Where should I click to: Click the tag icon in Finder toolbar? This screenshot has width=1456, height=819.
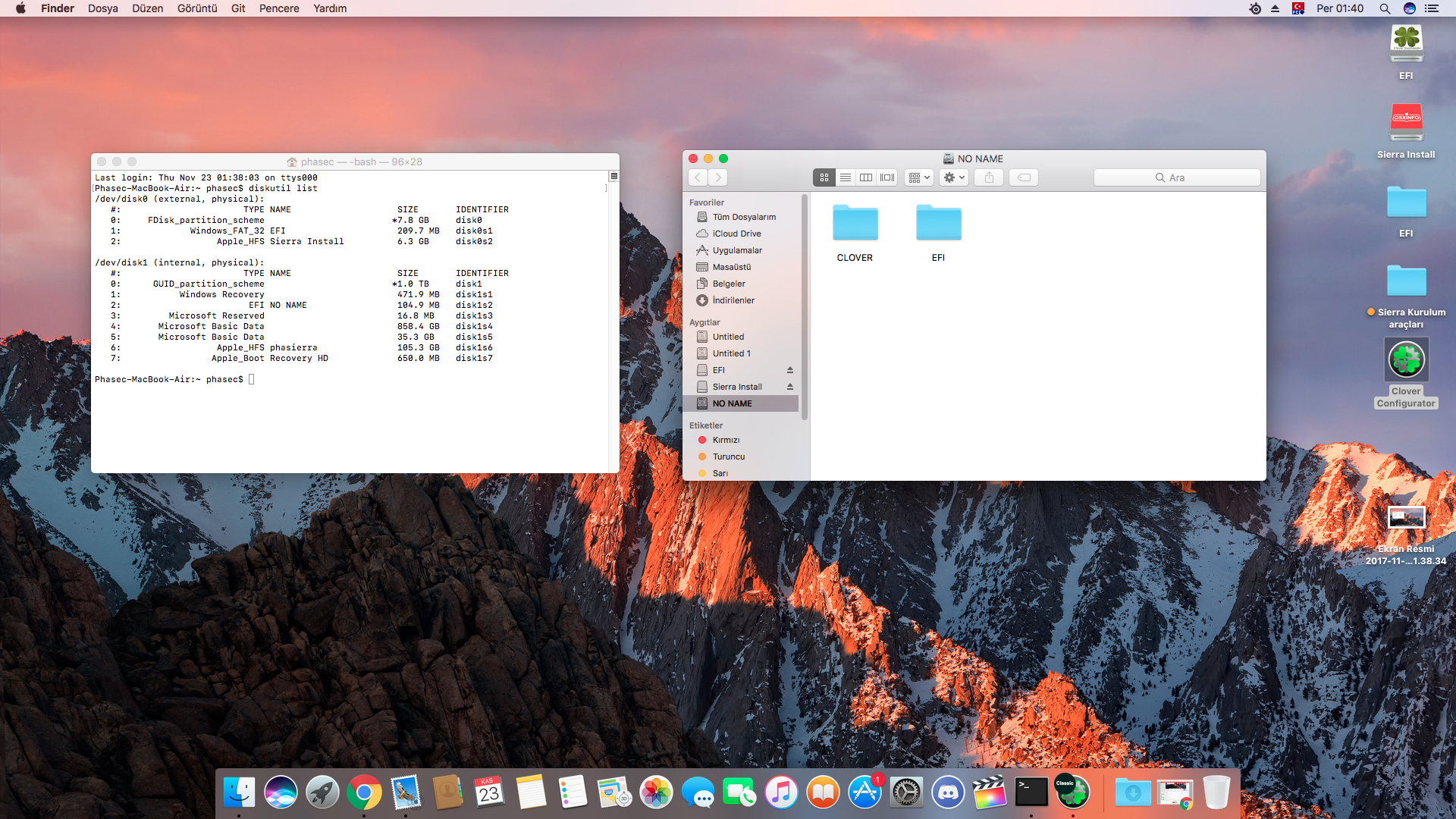point(1023,177)
